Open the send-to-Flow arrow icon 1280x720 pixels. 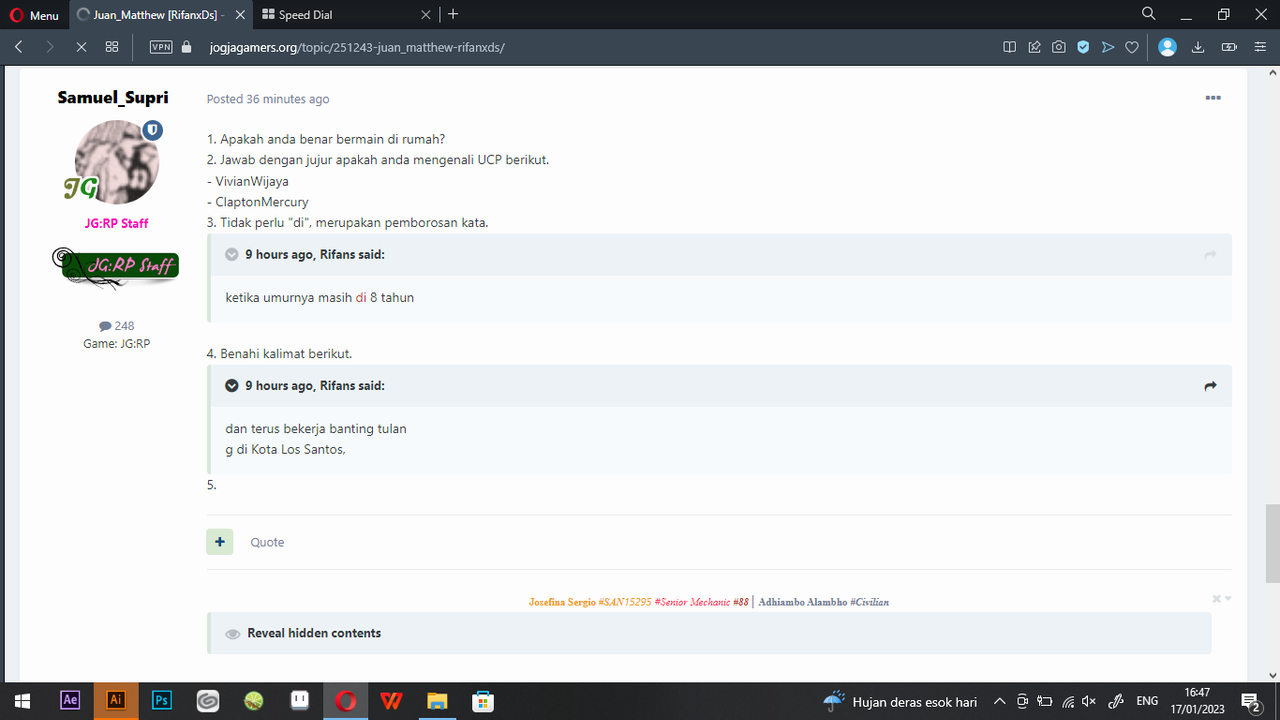1108,47
